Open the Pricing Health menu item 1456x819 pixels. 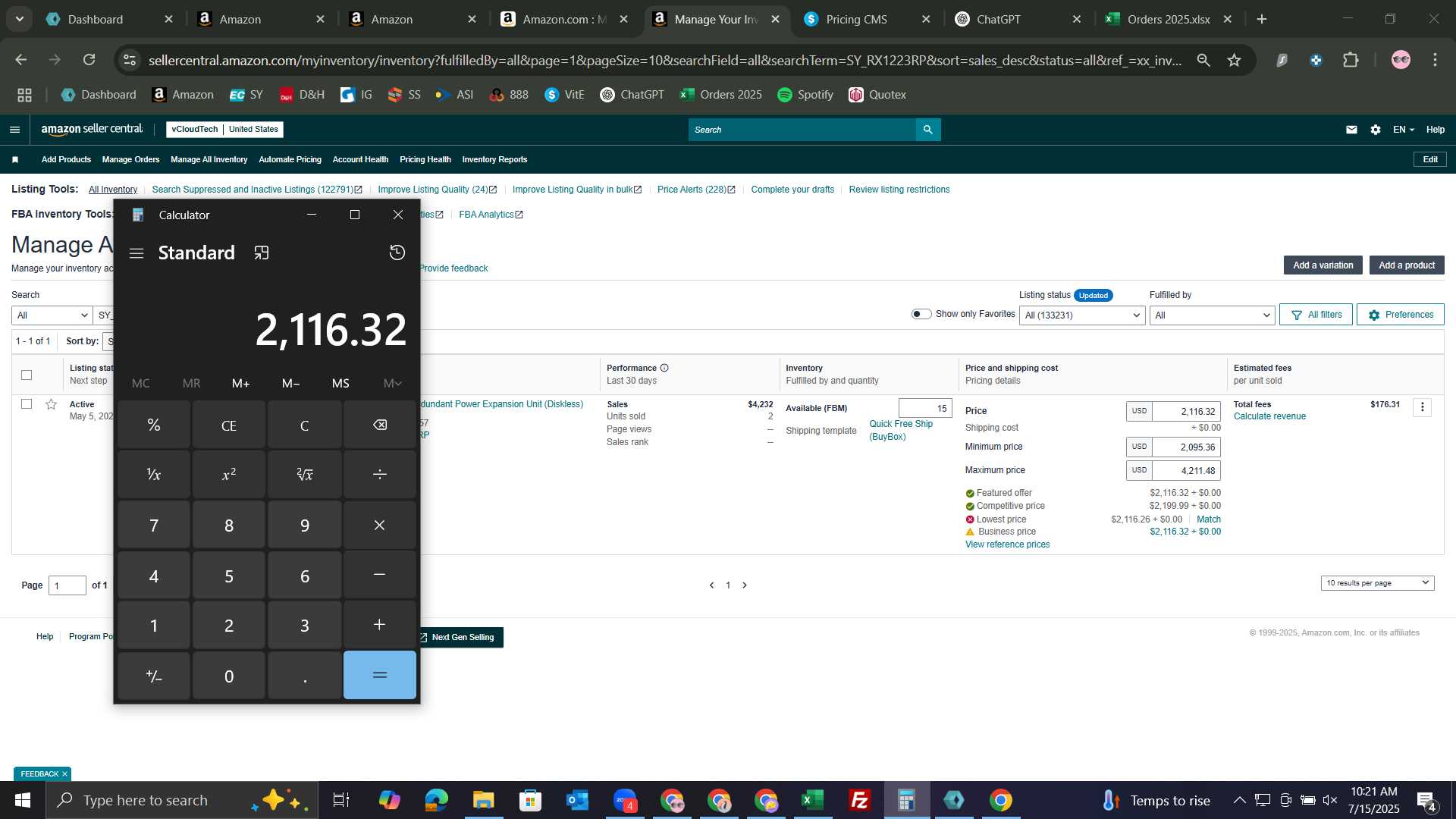pyautogui.click(x=425, y=159)
